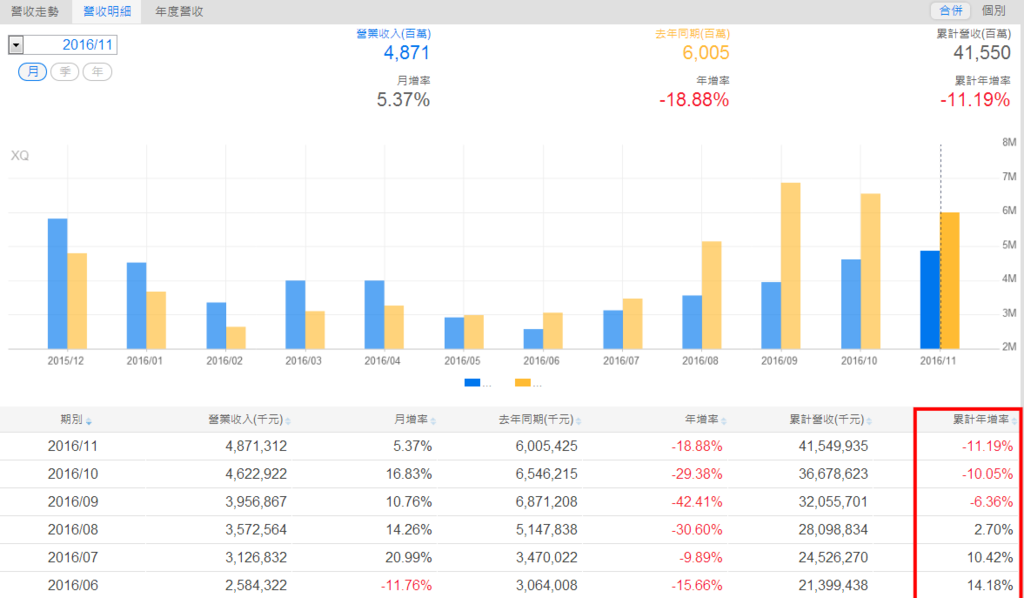Click the blue bar for 2016/06
The image size is (1024, 598).
click(x=534, y=339)
